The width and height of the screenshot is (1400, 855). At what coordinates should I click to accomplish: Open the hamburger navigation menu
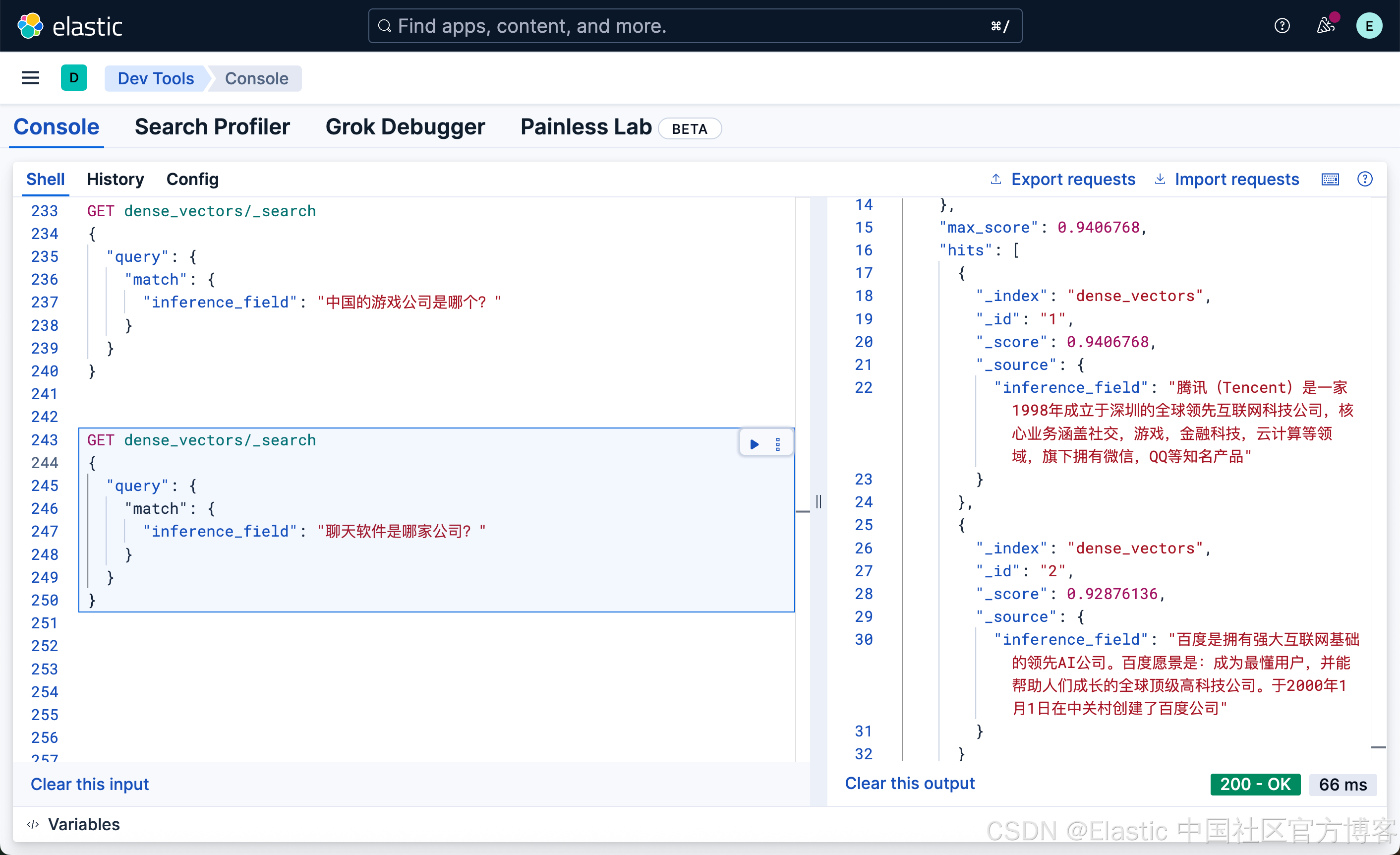coord(31,78)
